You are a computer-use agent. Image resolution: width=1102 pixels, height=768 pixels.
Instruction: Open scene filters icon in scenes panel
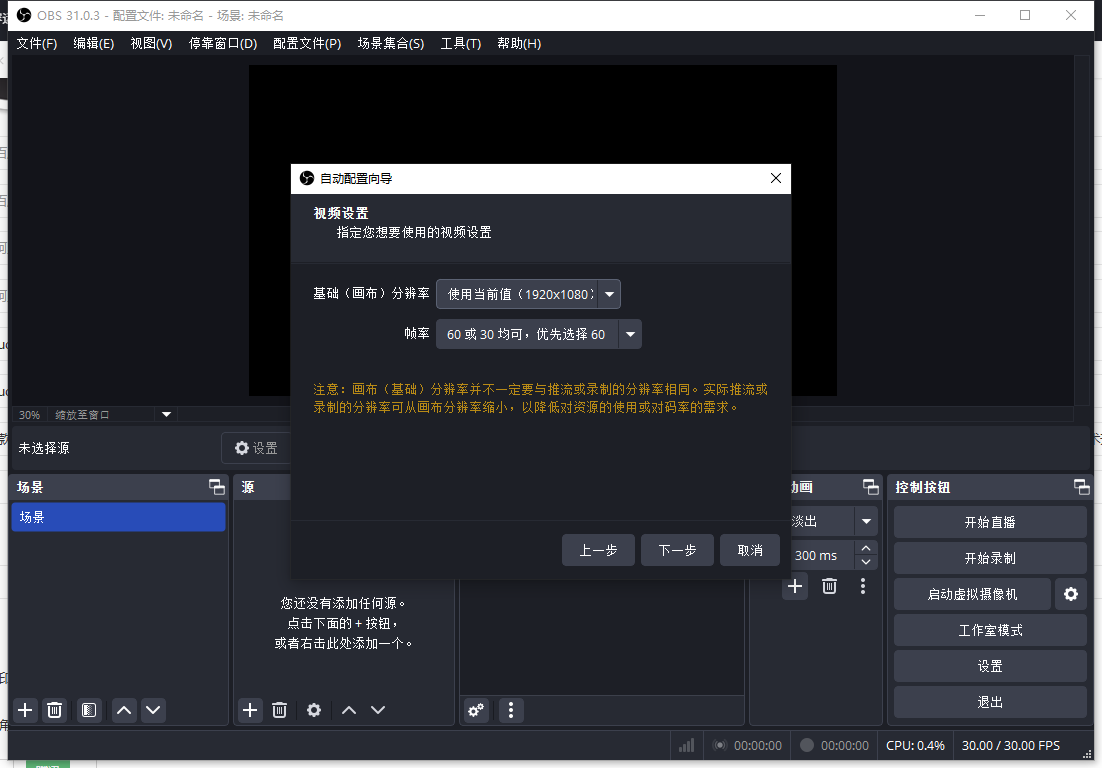click(x=88, y=710)
